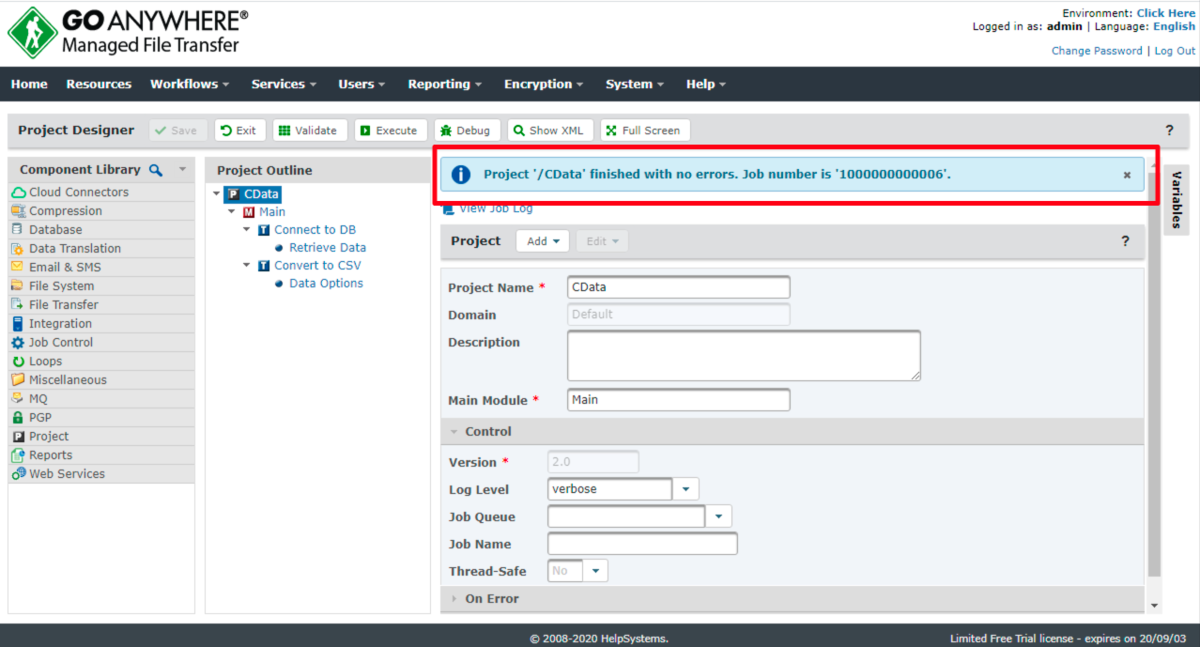Viewport: 1200px width, 647px height.
Task: Click the Environment Click Here link
Action: click(x=1165, y=13)
